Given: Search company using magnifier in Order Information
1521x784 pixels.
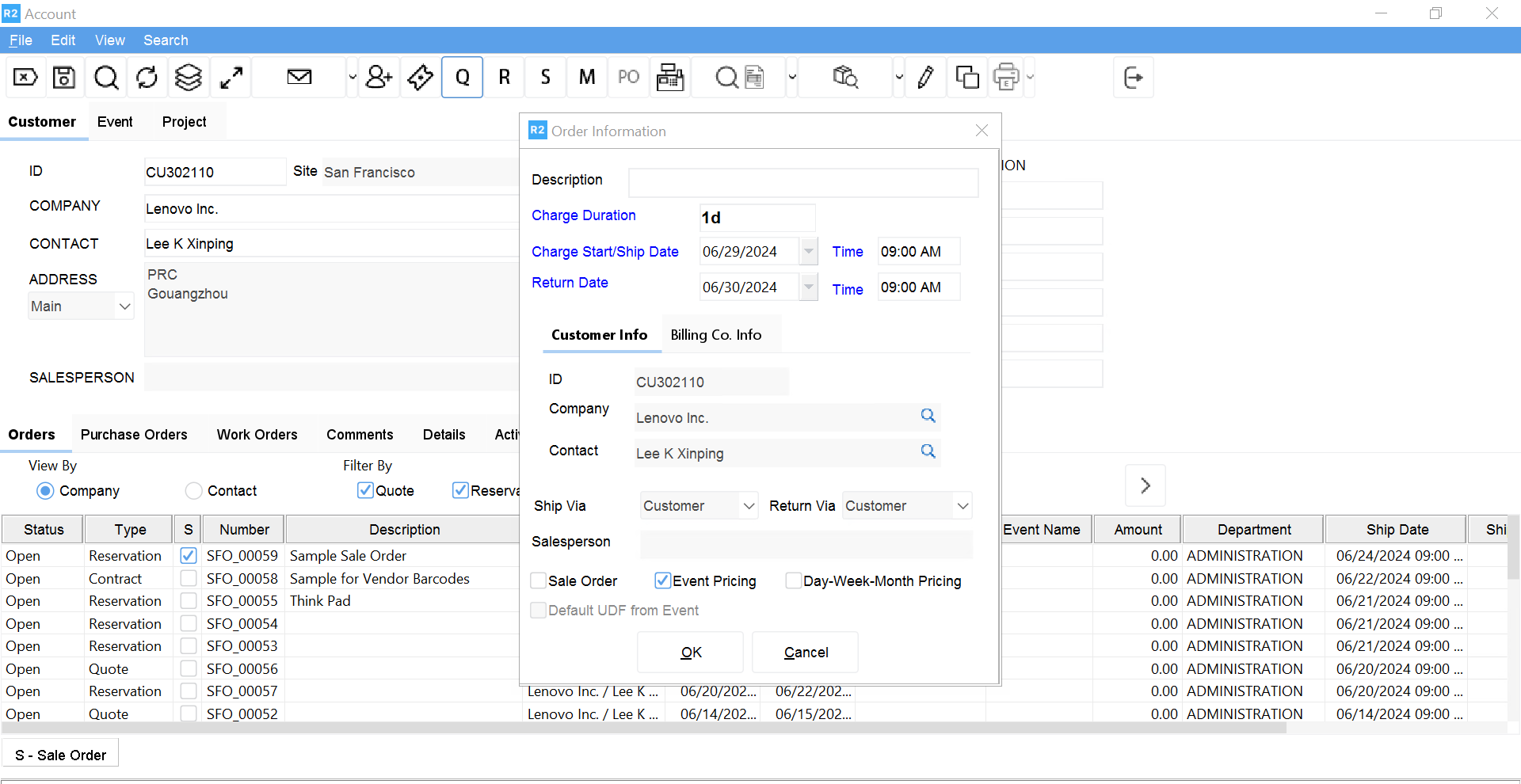Looking at the screenshot, I should point(928,416).
